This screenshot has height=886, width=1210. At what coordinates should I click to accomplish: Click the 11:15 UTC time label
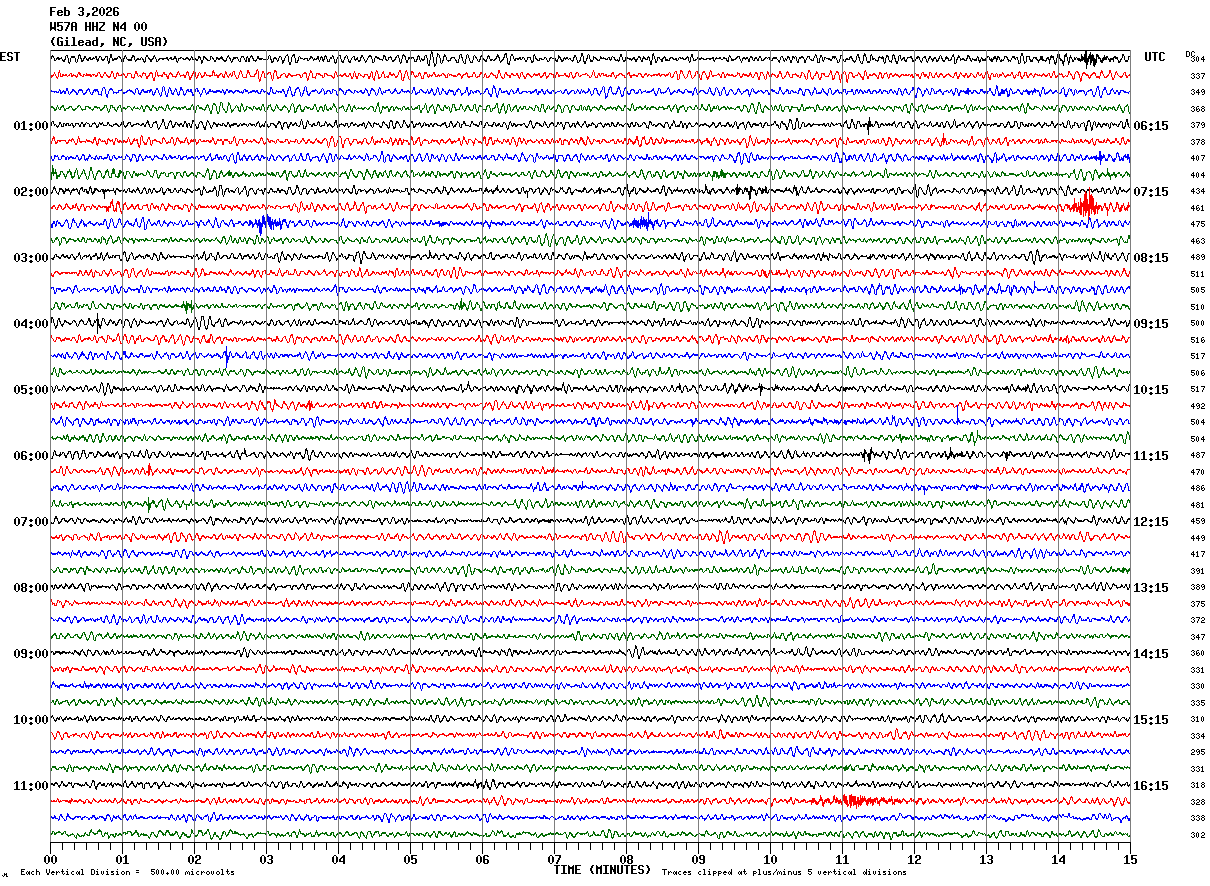click(1152, 456)
